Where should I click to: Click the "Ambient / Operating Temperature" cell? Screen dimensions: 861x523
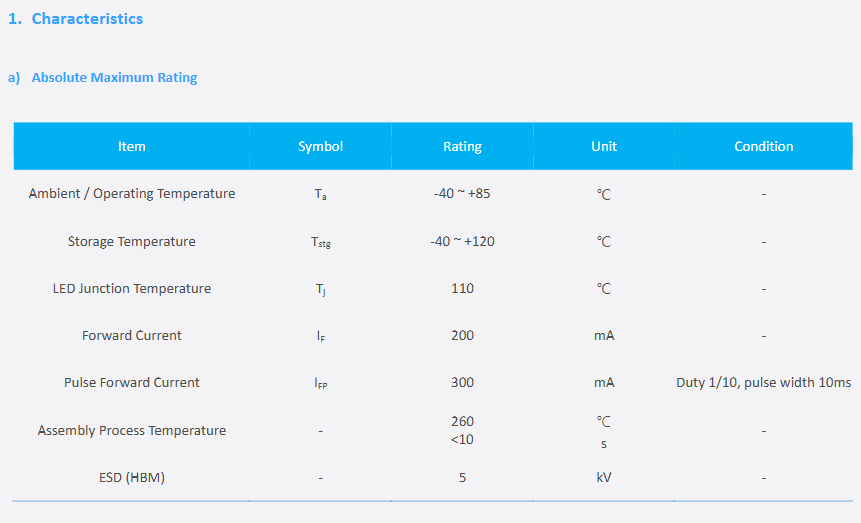click(132, 194)
